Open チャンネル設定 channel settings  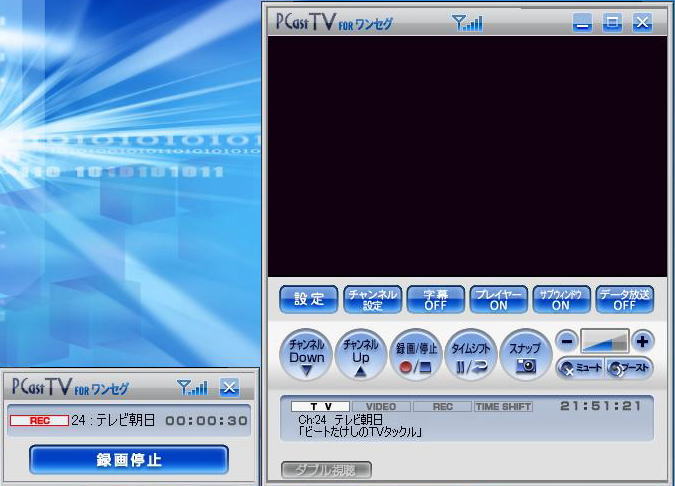[372, 299]
